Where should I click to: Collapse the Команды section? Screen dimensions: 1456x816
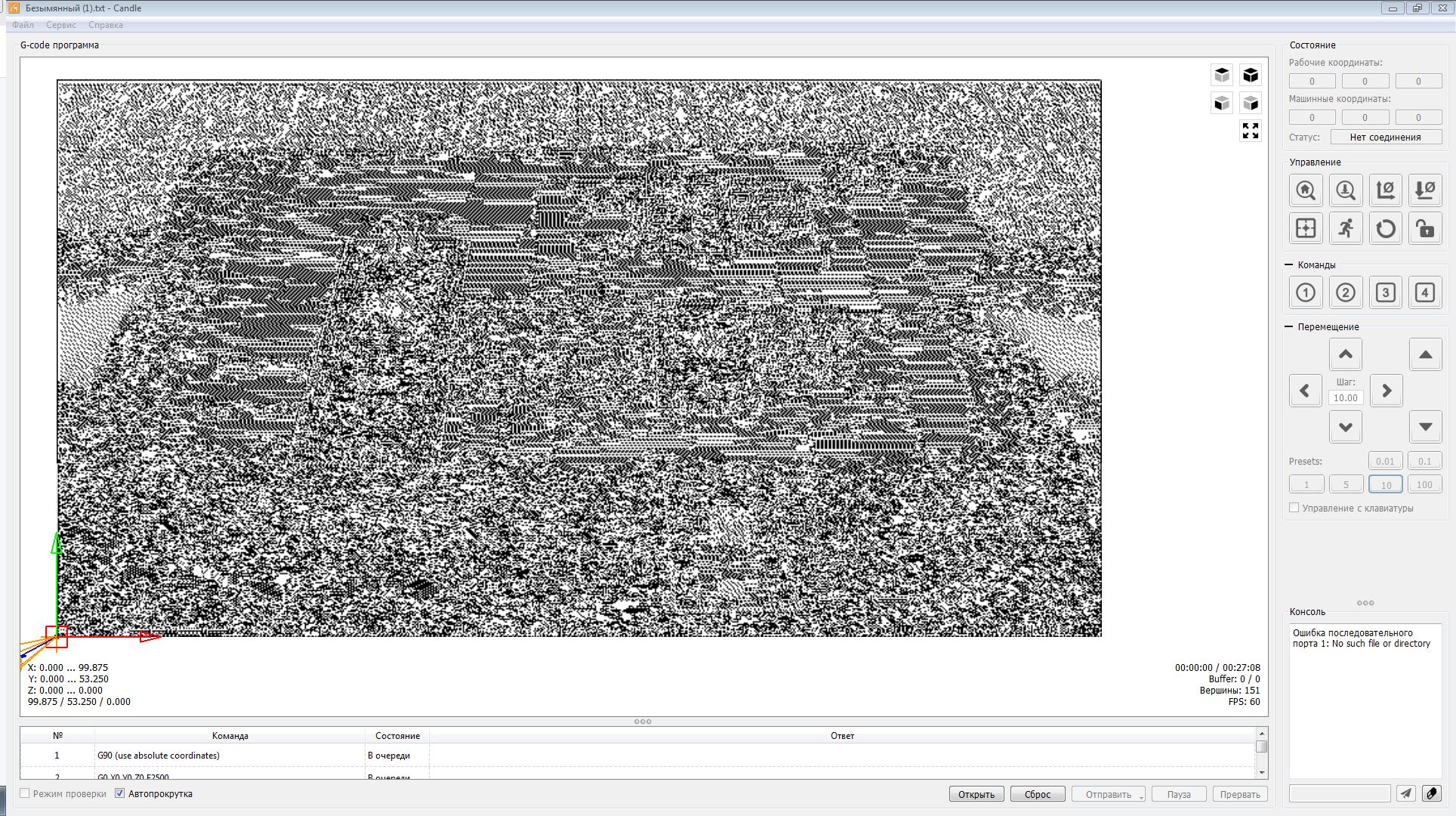click(x=1289, y=265)
